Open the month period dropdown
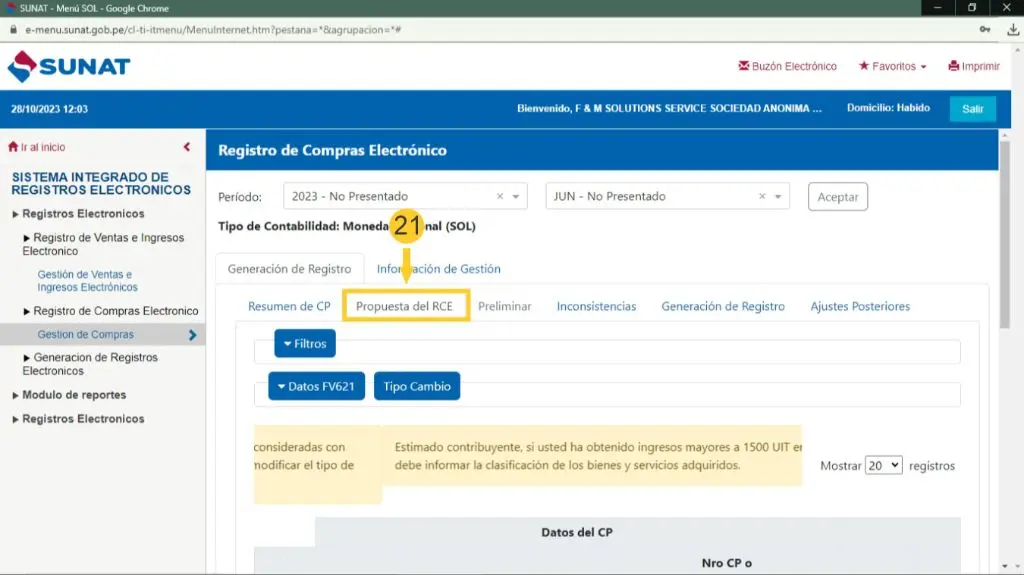The height and width of the screenshot is (575, 1024). [x=779, y=197]
